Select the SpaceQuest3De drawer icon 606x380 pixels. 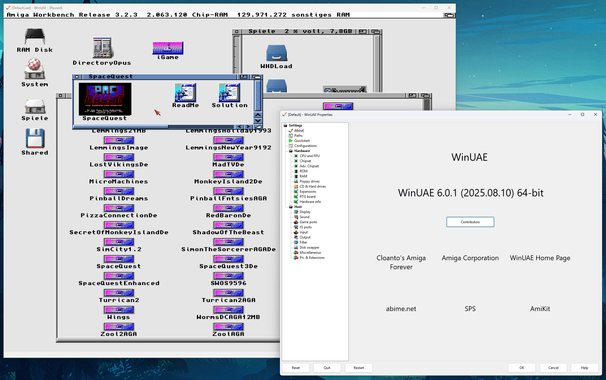click(228, 259)
